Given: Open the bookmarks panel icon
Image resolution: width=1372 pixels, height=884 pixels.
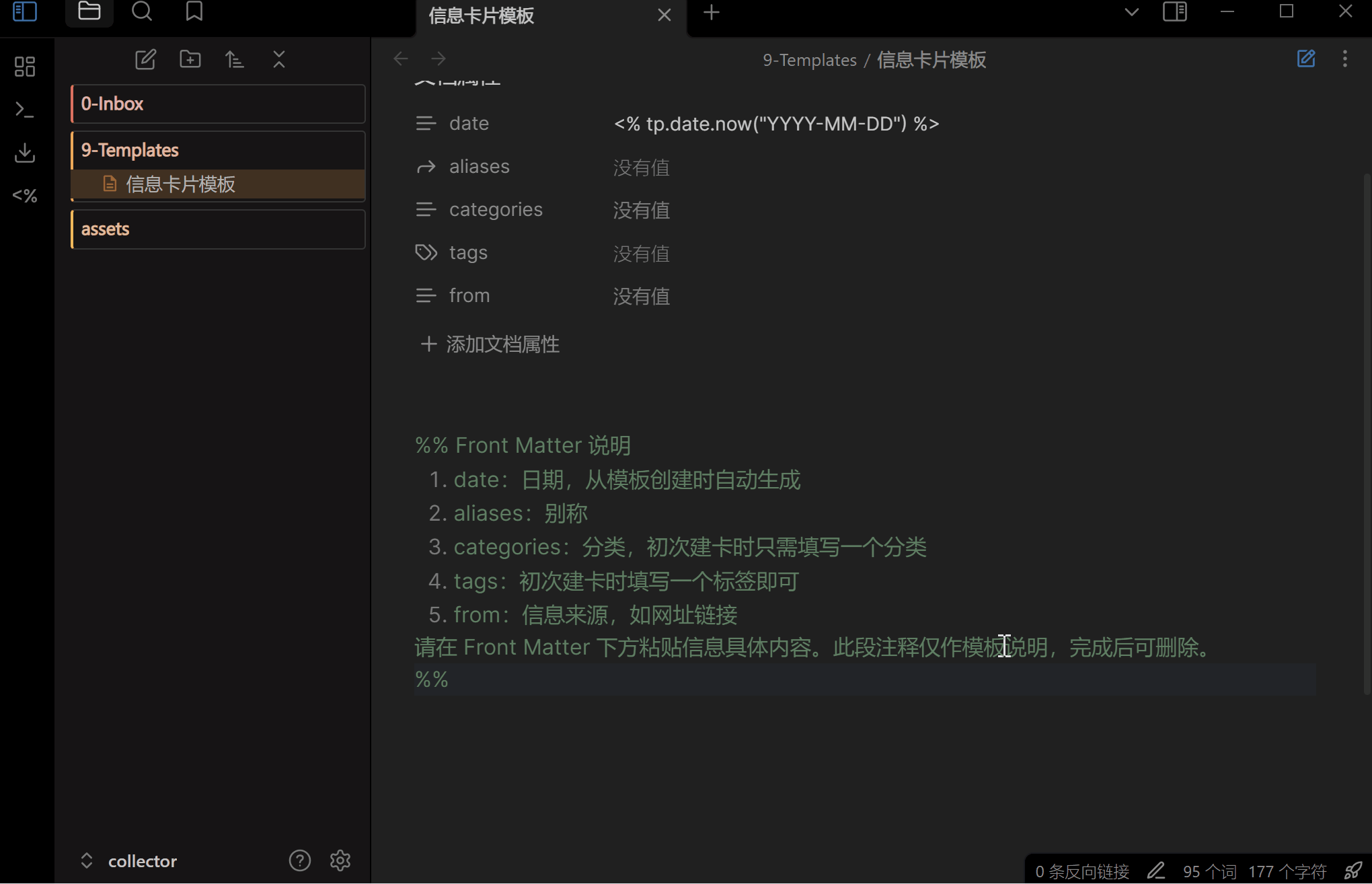Looking at the screenshot, I should [194, 11].
